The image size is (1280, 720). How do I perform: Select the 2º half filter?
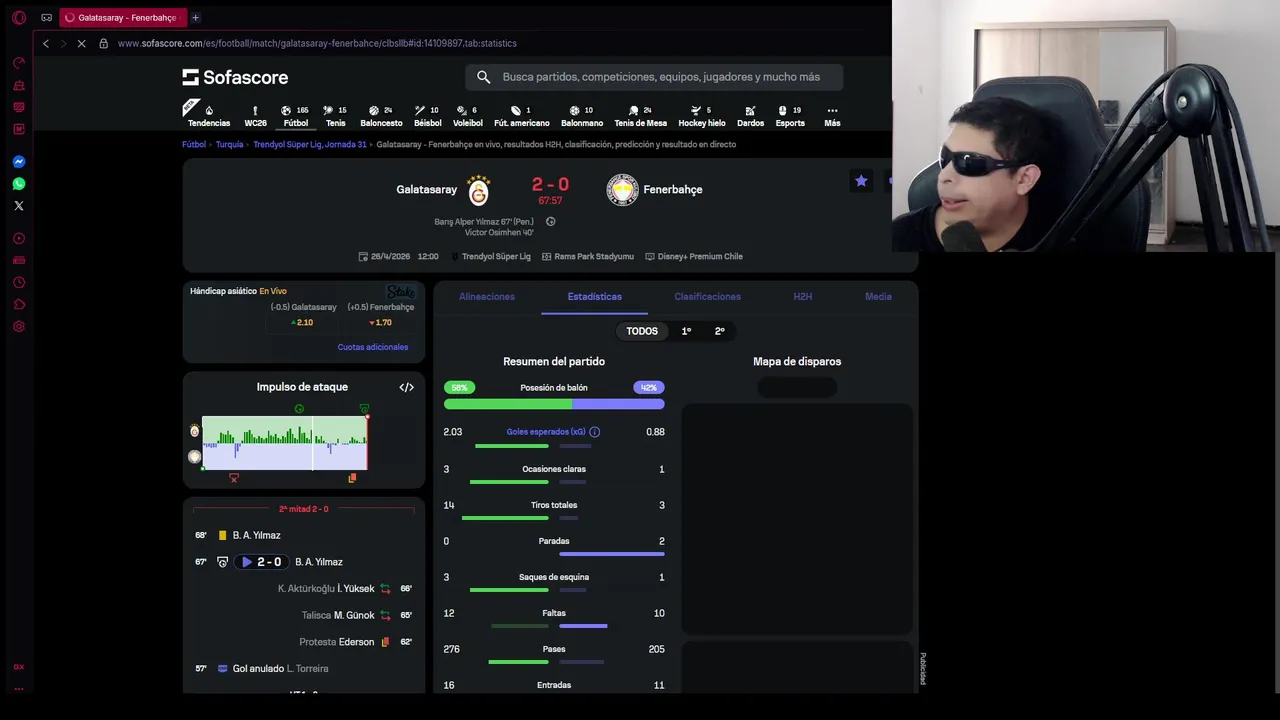(x=719, y=331)
